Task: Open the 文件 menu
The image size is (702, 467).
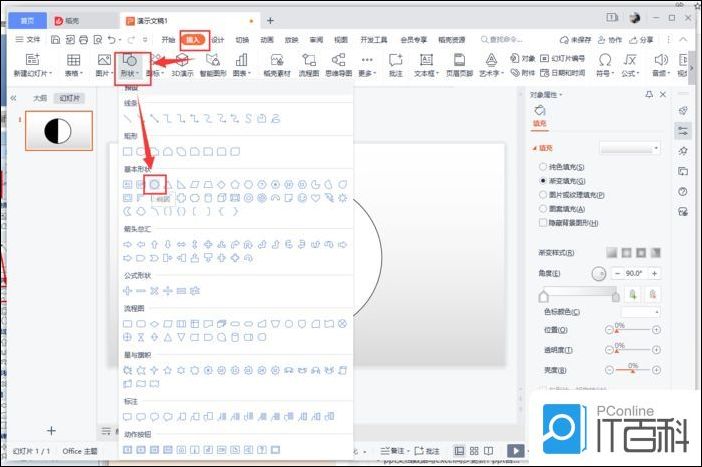Action: [28, 40]
